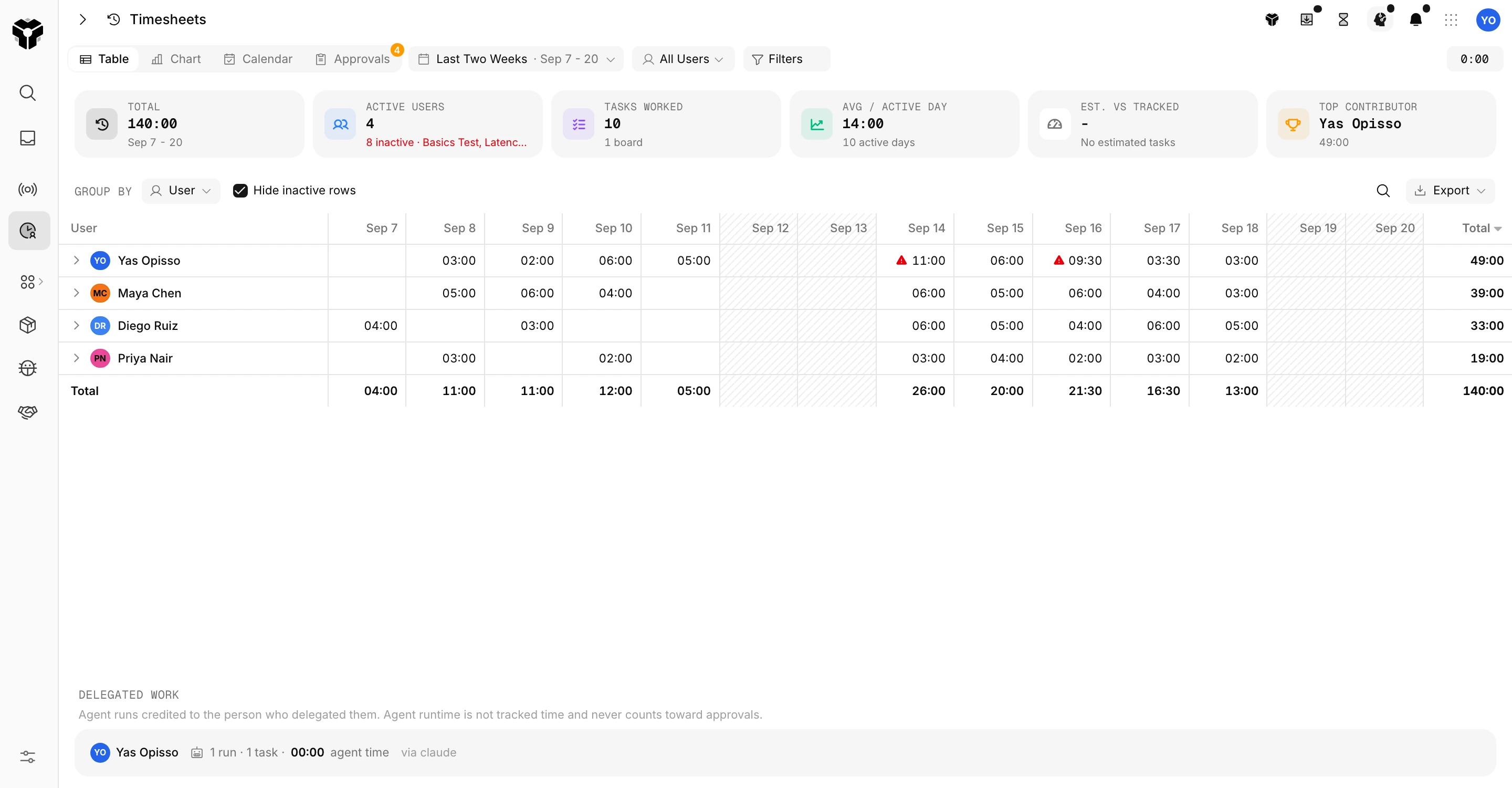
Task: Open the four-circles apps icon in sidebar
Action: point(28,282)
